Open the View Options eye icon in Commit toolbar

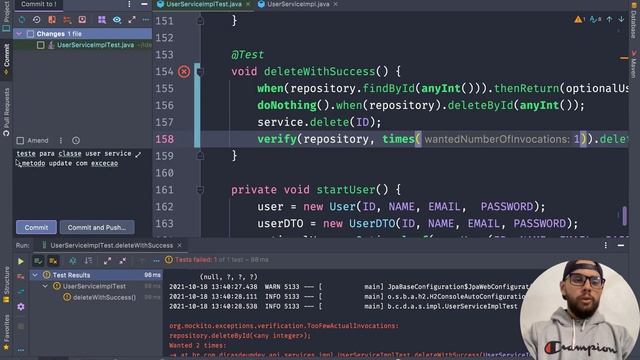(117, 20)
